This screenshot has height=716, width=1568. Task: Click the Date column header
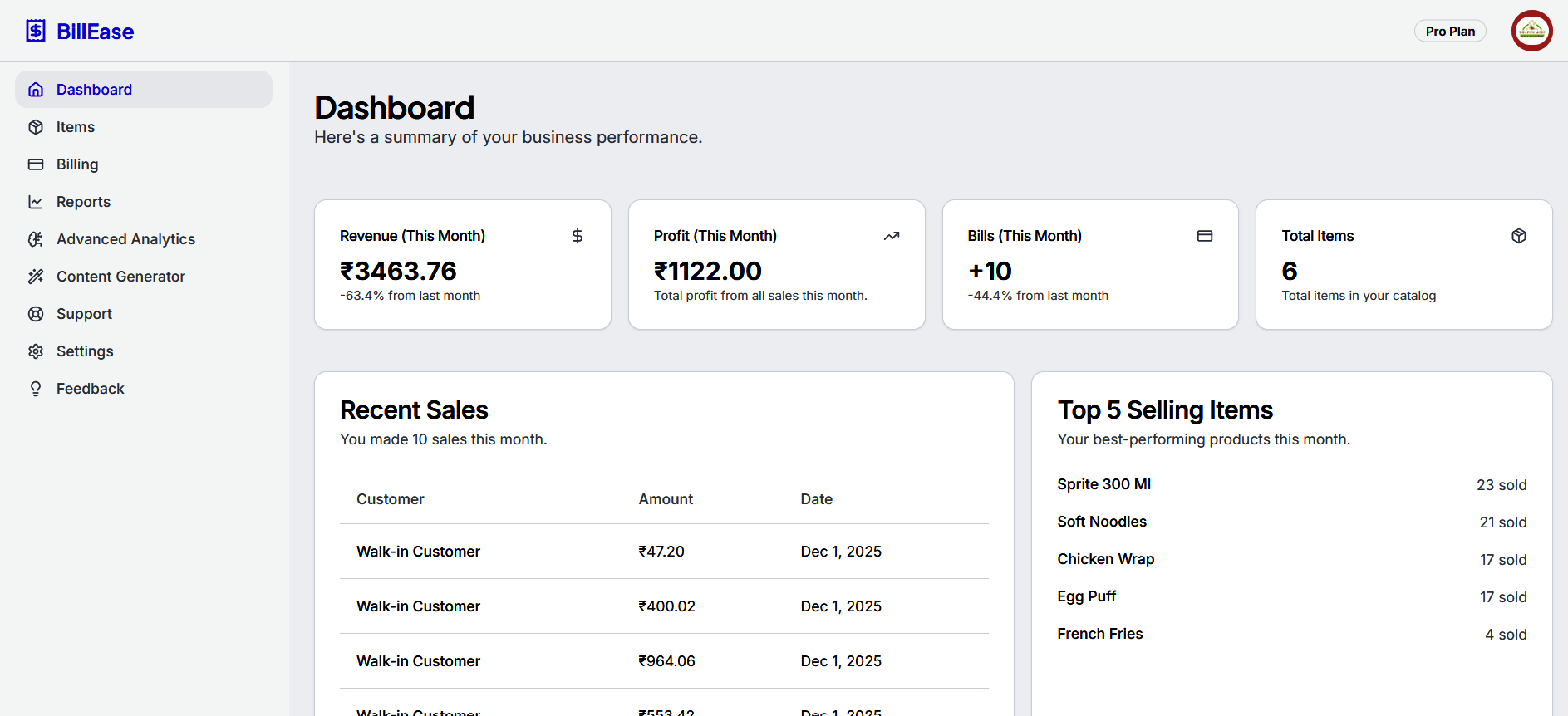817,499
